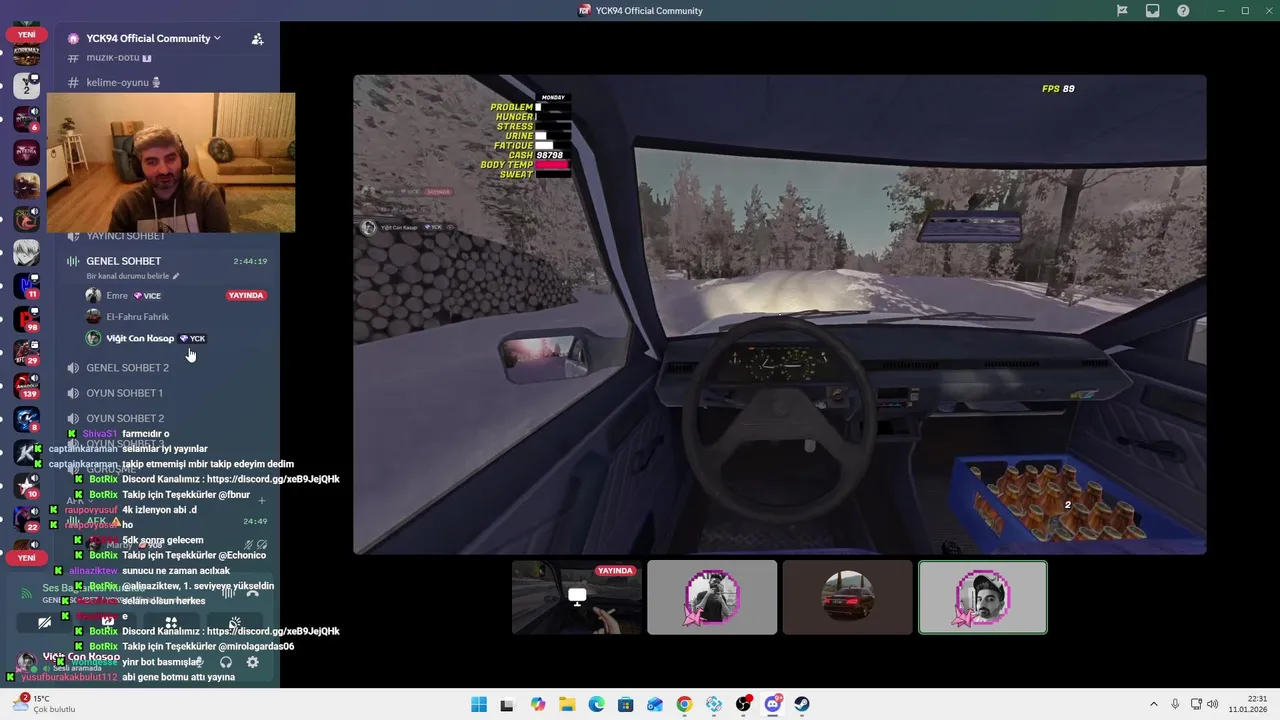The width and height of the screenshot is (1280, 720).
Task: Open Discord help question mark icon
Action: pos(1183,11)
